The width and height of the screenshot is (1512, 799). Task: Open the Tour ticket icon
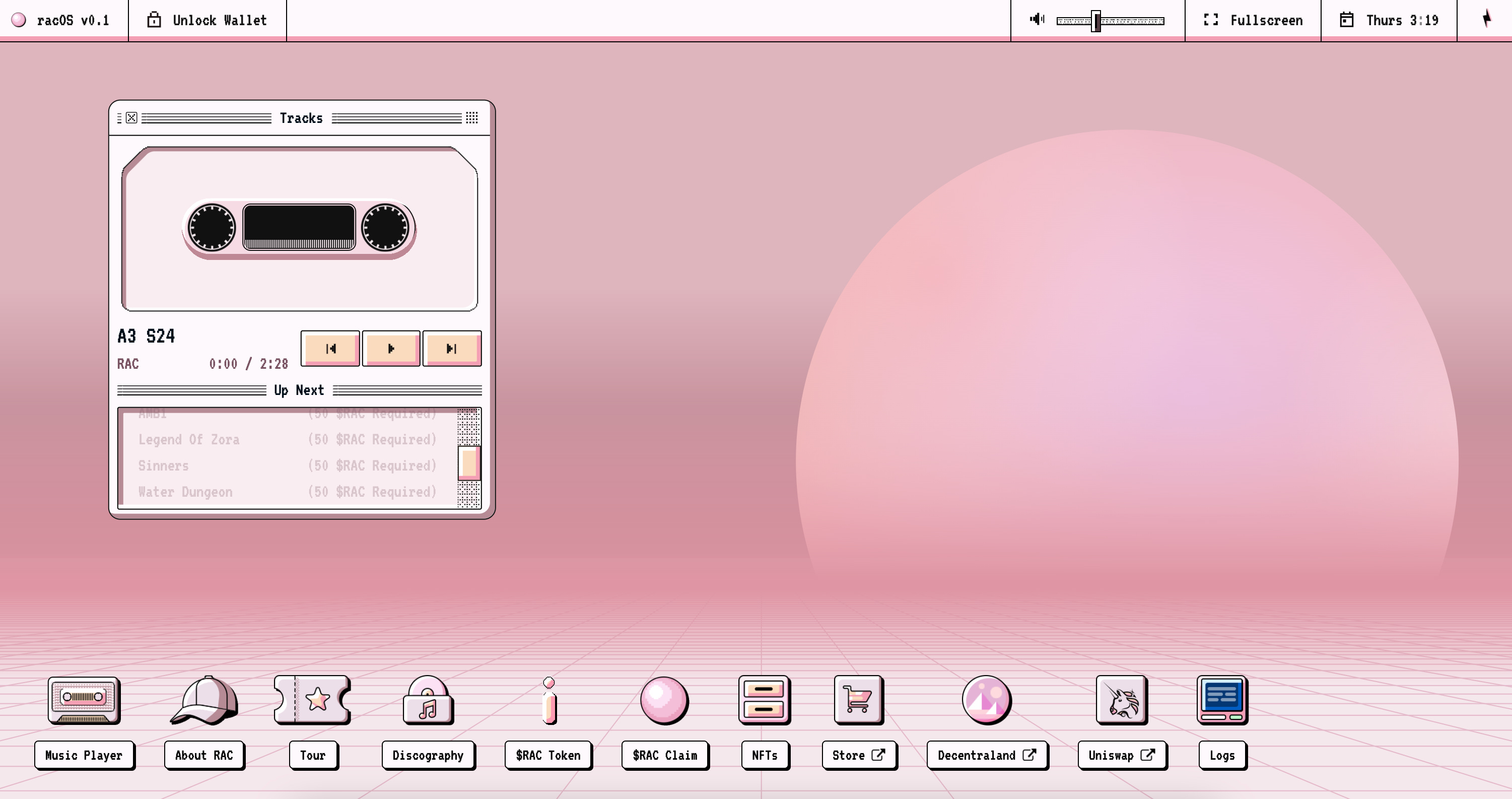312,699
